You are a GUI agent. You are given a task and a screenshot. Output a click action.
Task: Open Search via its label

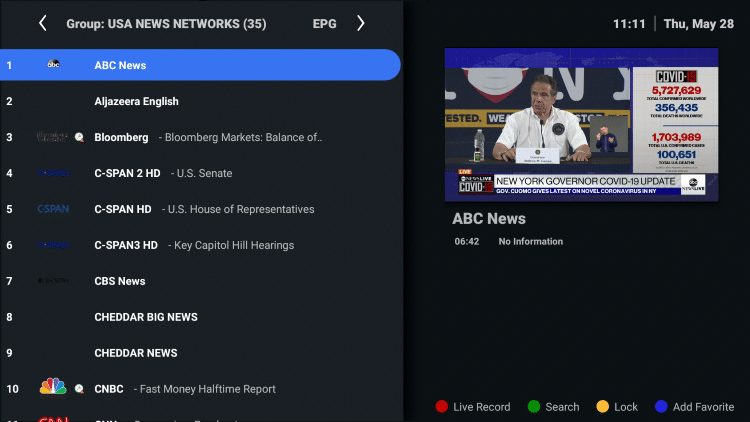(562, 407)
